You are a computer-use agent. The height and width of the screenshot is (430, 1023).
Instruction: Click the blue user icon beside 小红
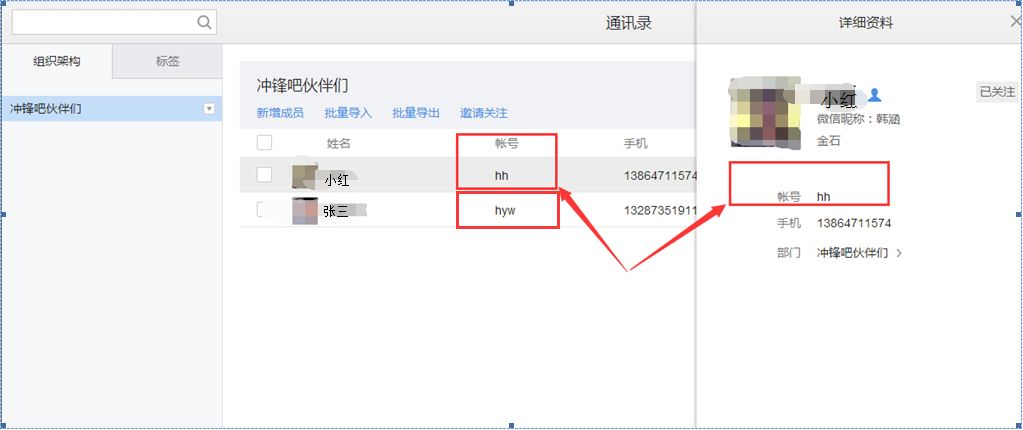(874, 95)
